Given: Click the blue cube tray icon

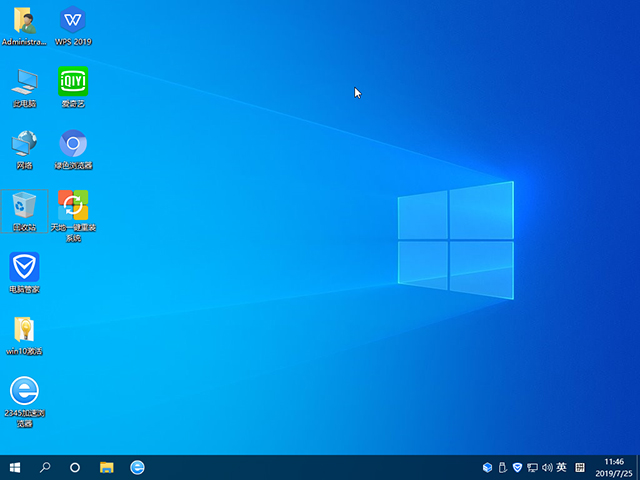Looking at the screenshot, I should (487, 467).
